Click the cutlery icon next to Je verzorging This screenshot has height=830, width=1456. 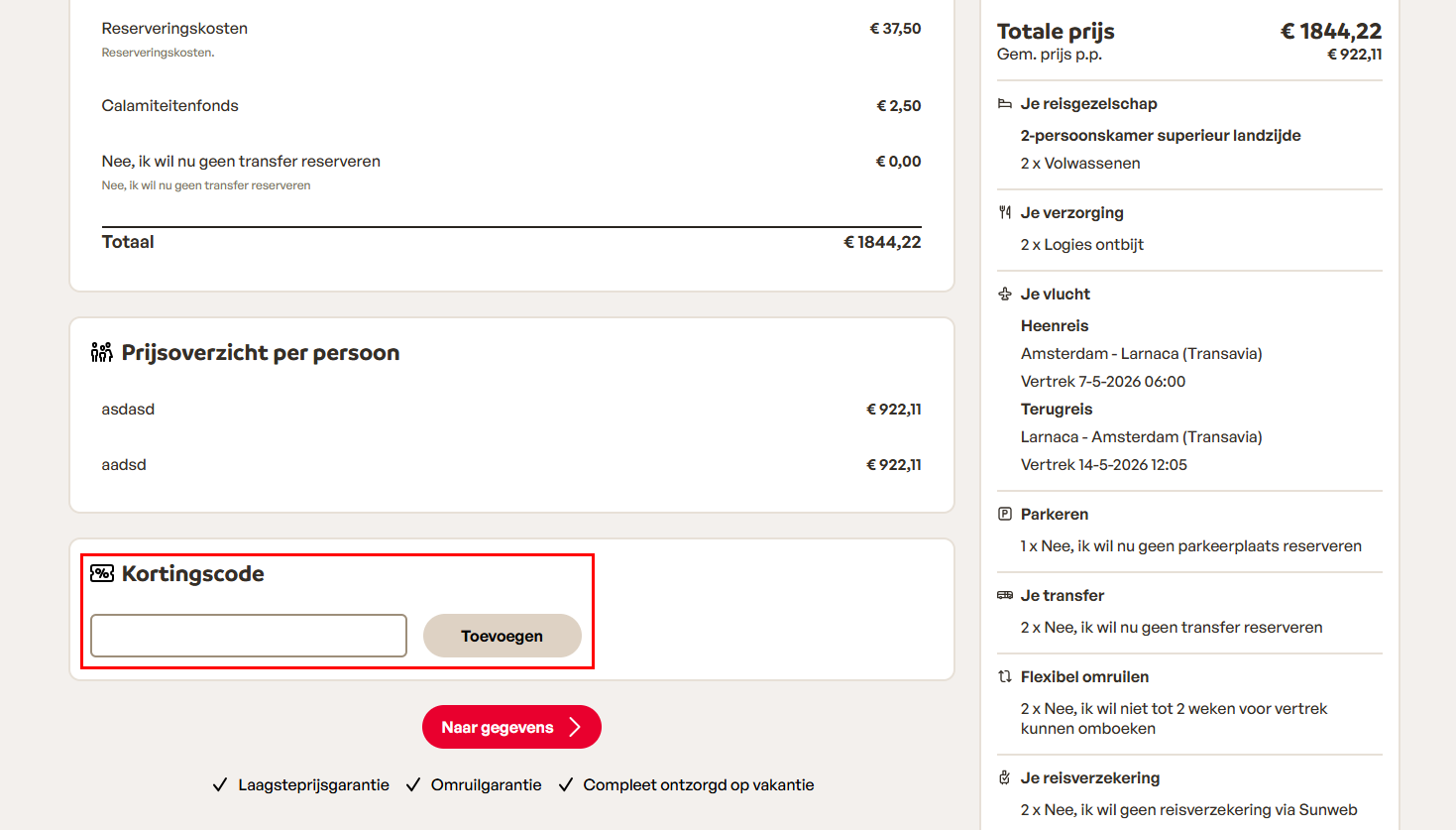(1004, 211)
